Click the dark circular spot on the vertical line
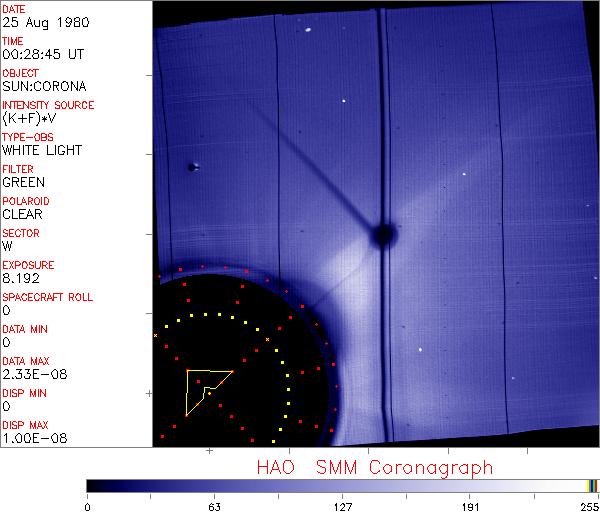600x512 pixels. point(381,235)
